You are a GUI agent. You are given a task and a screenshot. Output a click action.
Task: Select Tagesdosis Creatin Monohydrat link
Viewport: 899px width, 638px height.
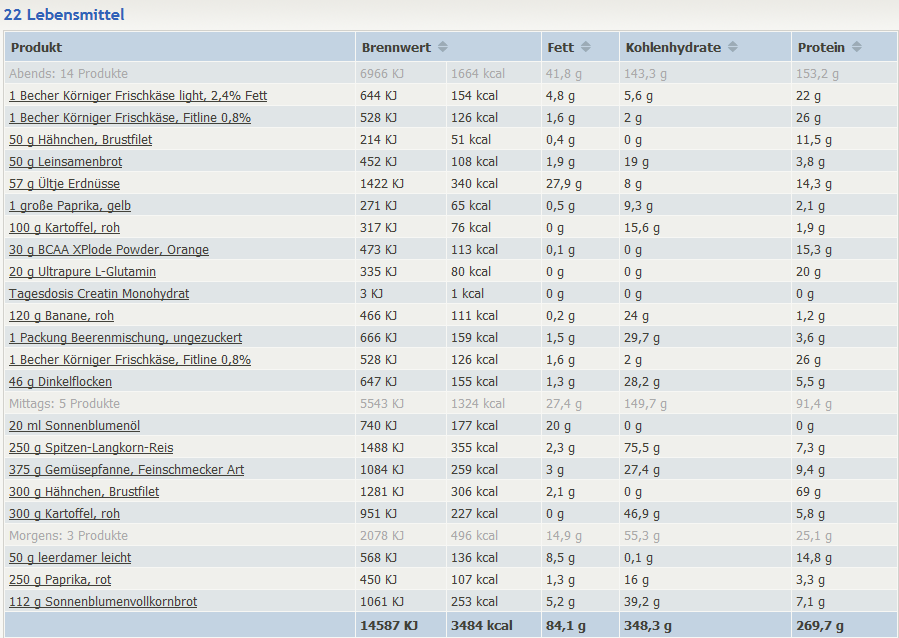coord(99,294)
